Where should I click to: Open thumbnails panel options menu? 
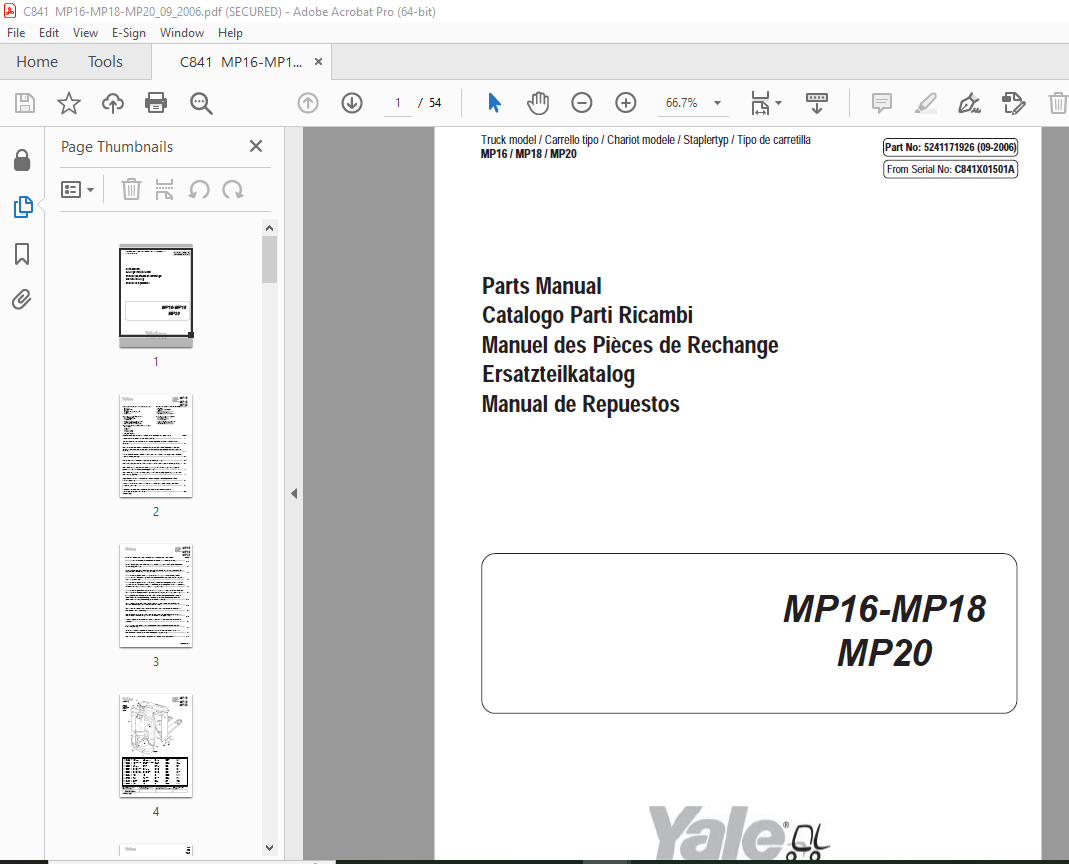[77, 190]
